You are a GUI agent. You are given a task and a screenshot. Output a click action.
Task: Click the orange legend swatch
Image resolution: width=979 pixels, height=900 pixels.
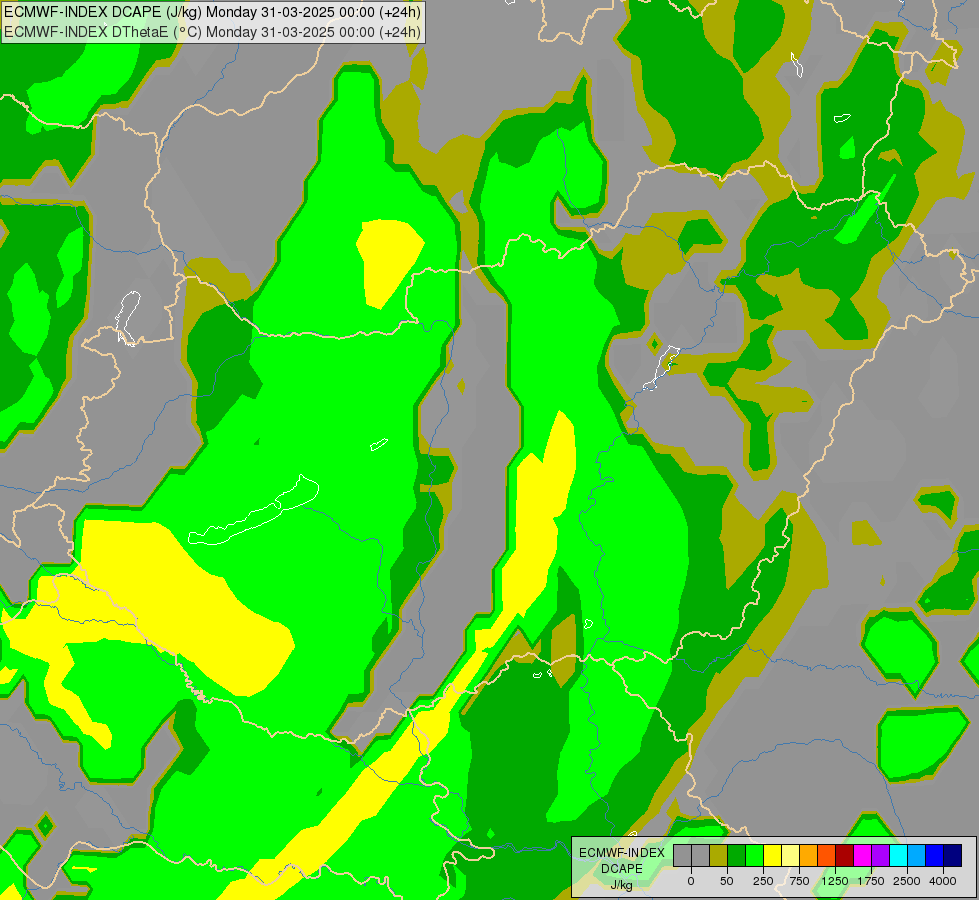pos(809,856)
